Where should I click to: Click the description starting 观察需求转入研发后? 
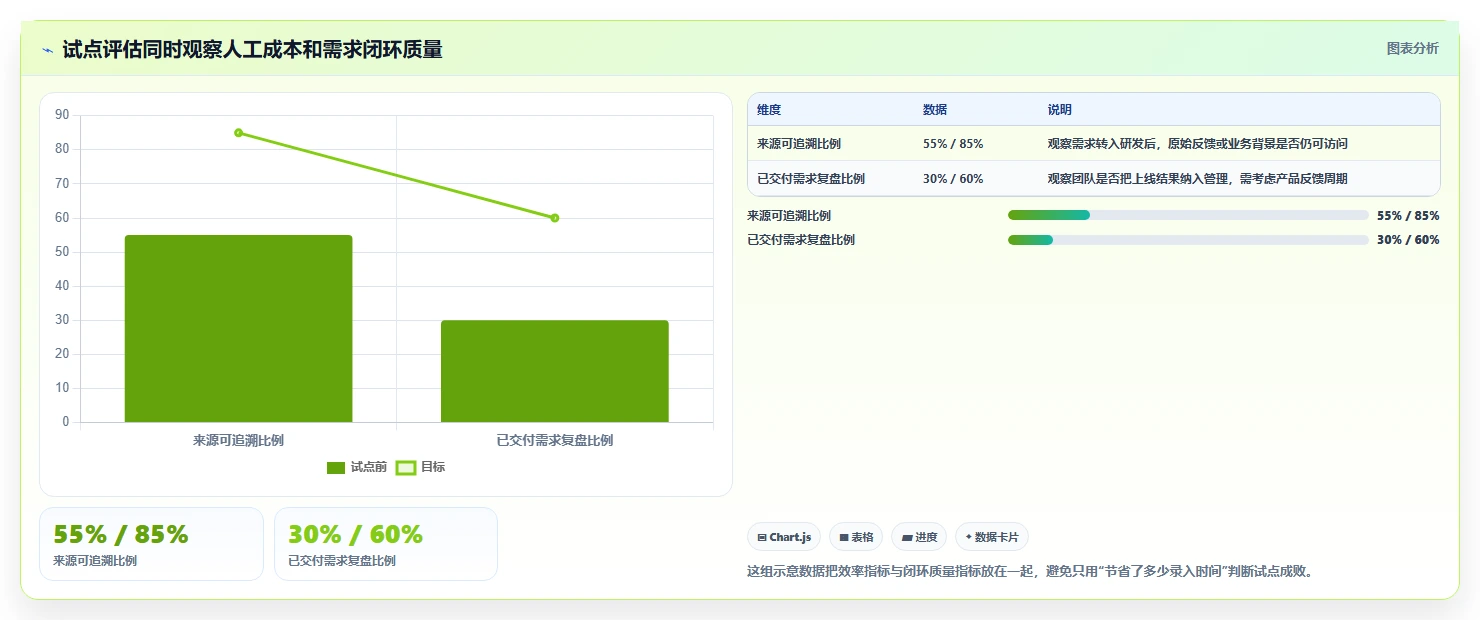click(x=1197, y=144)
